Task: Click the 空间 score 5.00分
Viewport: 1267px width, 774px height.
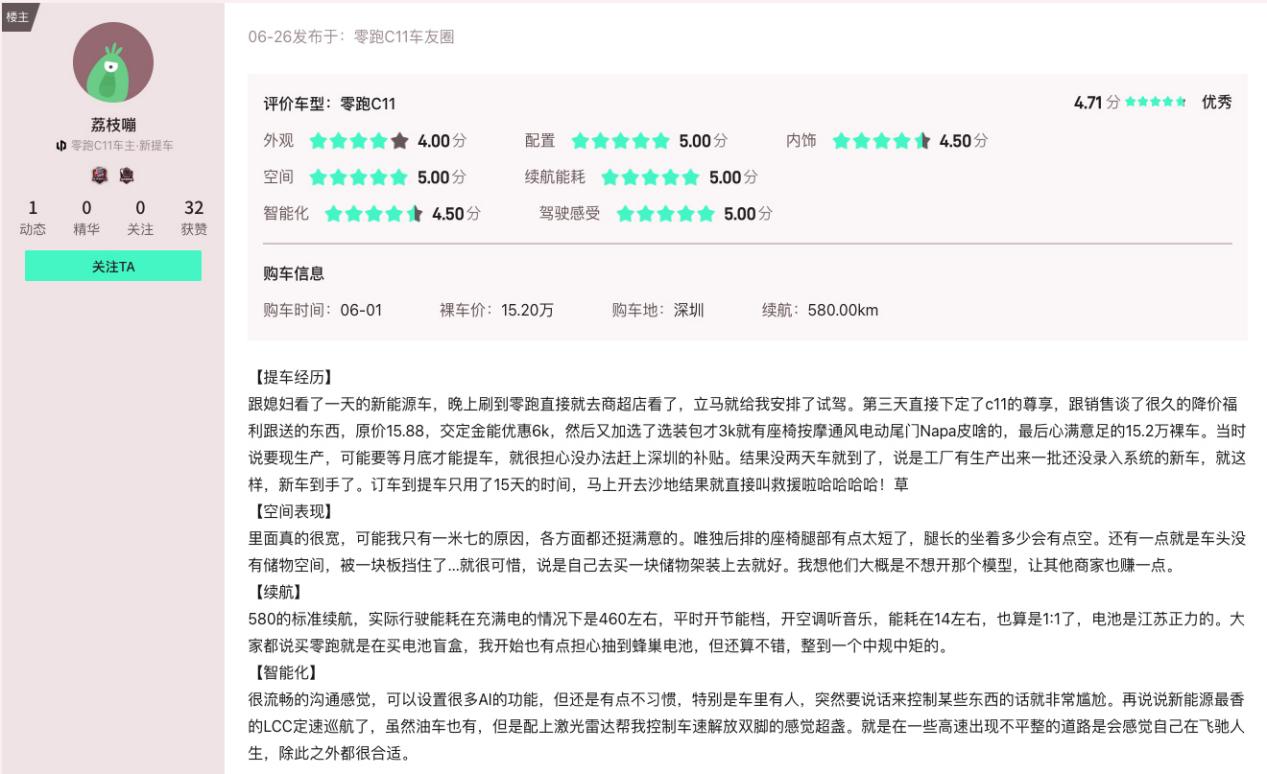Action: [442, 177]
